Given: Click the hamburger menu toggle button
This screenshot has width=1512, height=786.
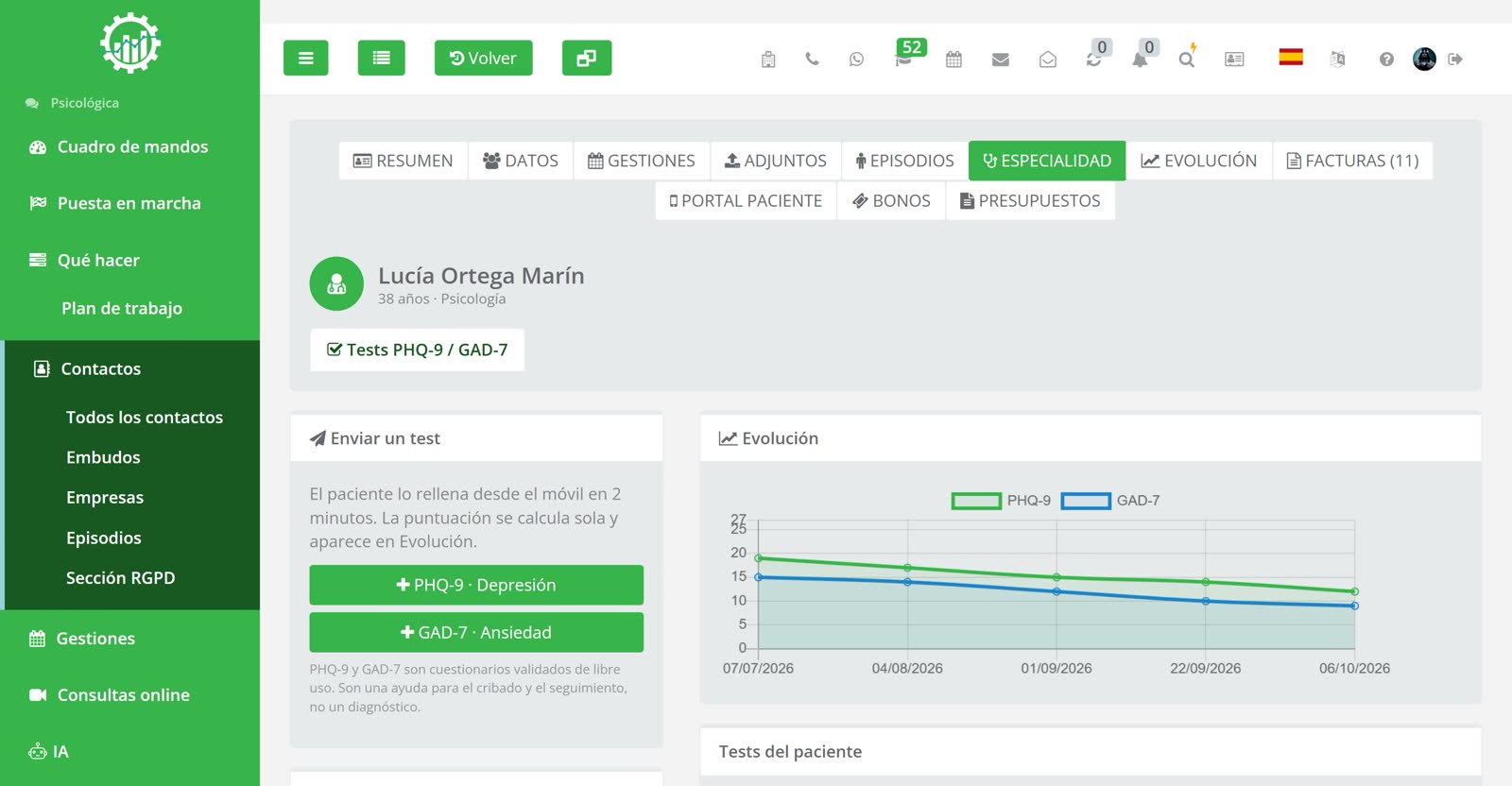Looking at the screenshot, I should [x=305, y=58].
